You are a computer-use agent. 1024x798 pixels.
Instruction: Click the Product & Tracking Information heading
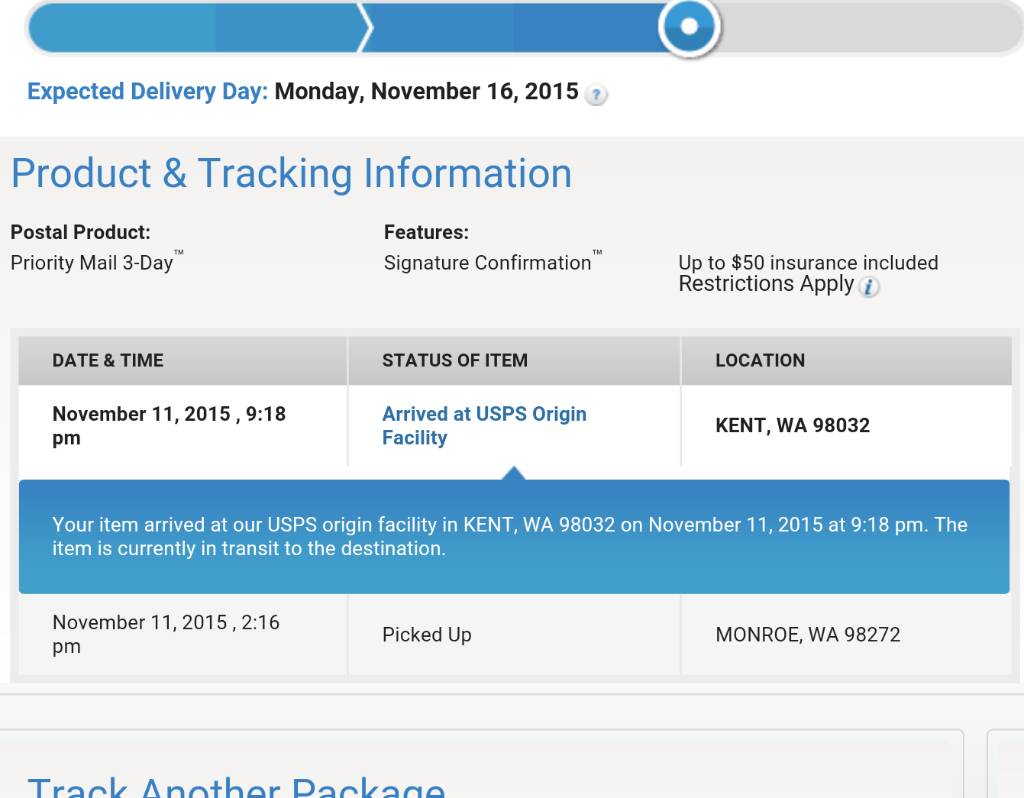click(x=292, y=174)
